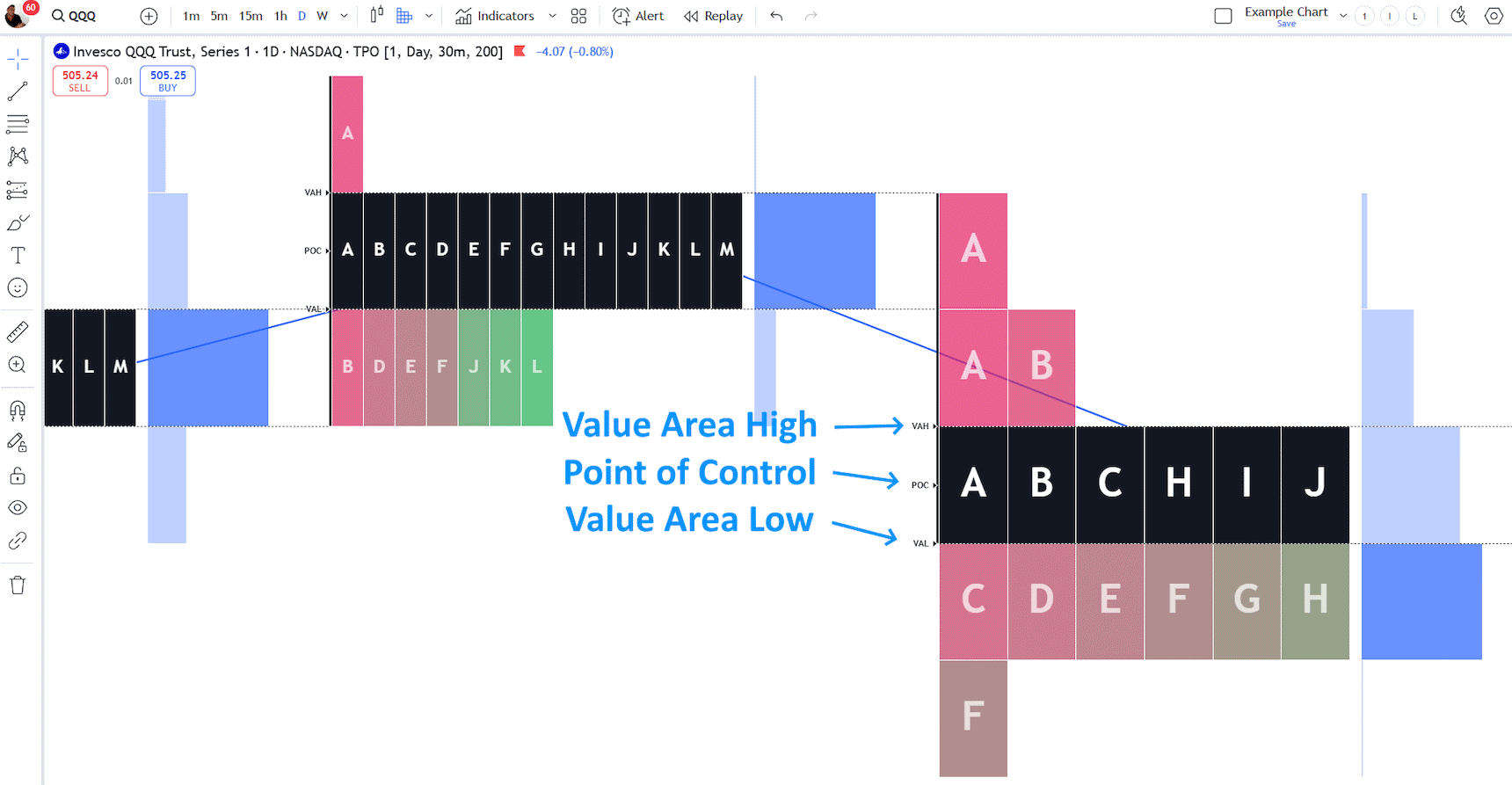Expand the Indicators dropdown arrow
Image resolution: width=1512 pixels, height=785 pixels.
pos(552,15)
